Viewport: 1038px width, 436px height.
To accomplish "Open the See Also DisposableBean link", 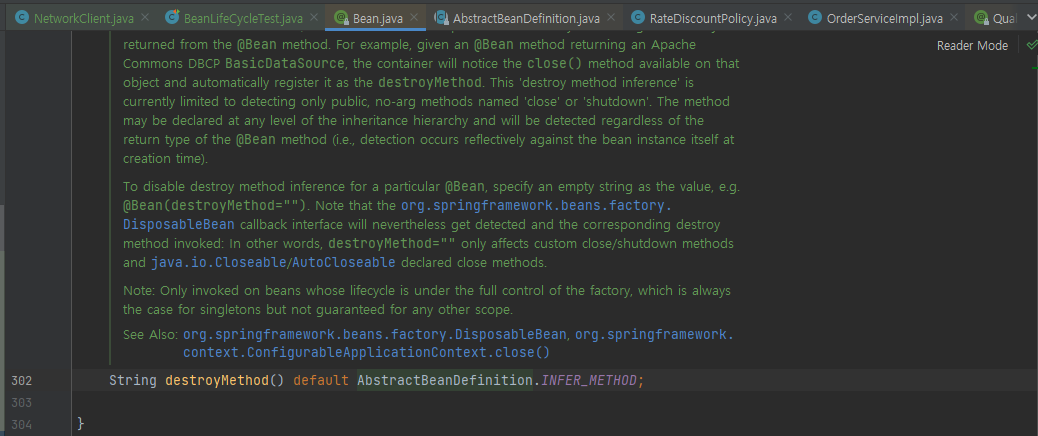I will pyautogui.click(x=374, y=334).
